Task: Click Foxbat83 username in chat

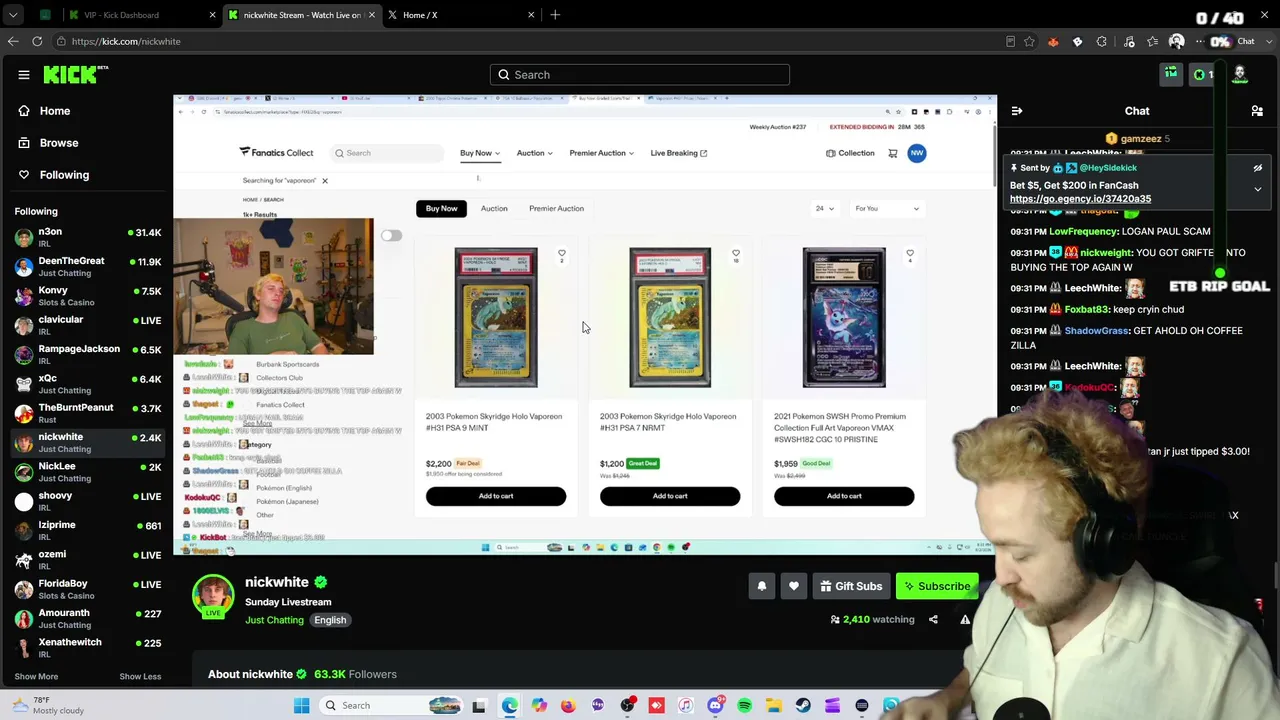Action: tap(1087, 310)
